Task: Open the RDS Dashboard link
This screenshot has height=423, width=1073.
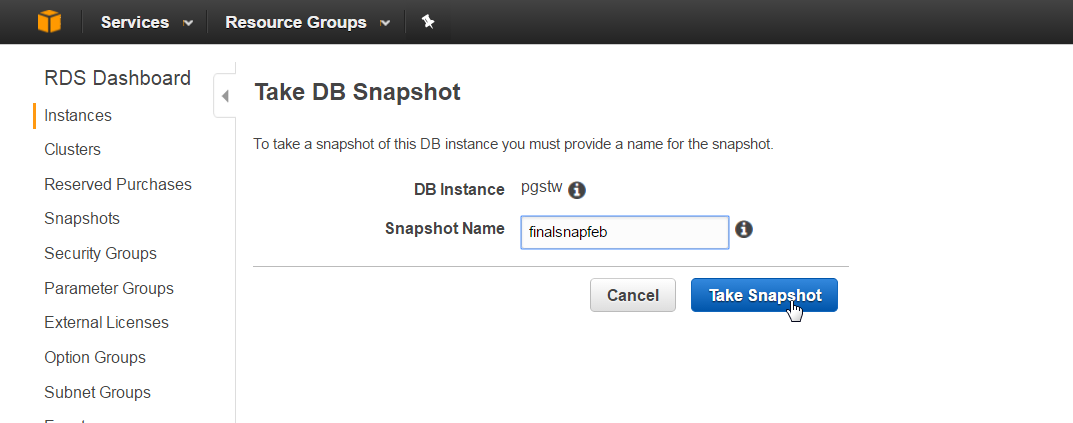Action: [x=118, y=78]
